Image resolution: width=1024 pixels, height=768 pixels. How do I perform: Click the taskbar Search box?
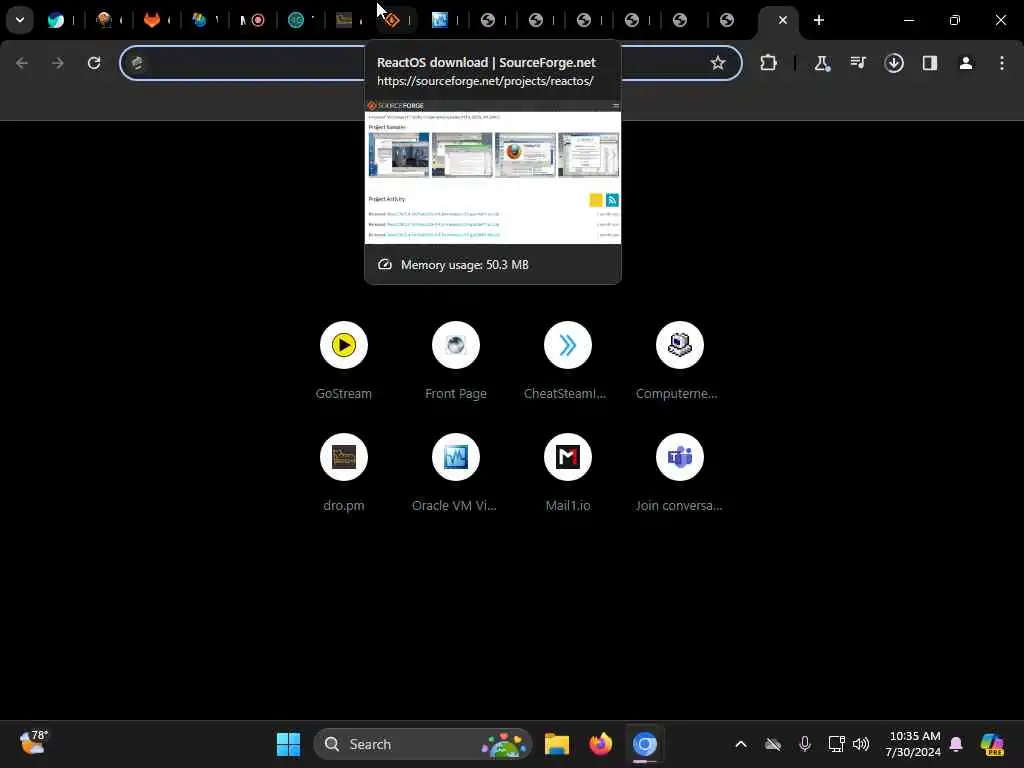(x=423, y=744)
